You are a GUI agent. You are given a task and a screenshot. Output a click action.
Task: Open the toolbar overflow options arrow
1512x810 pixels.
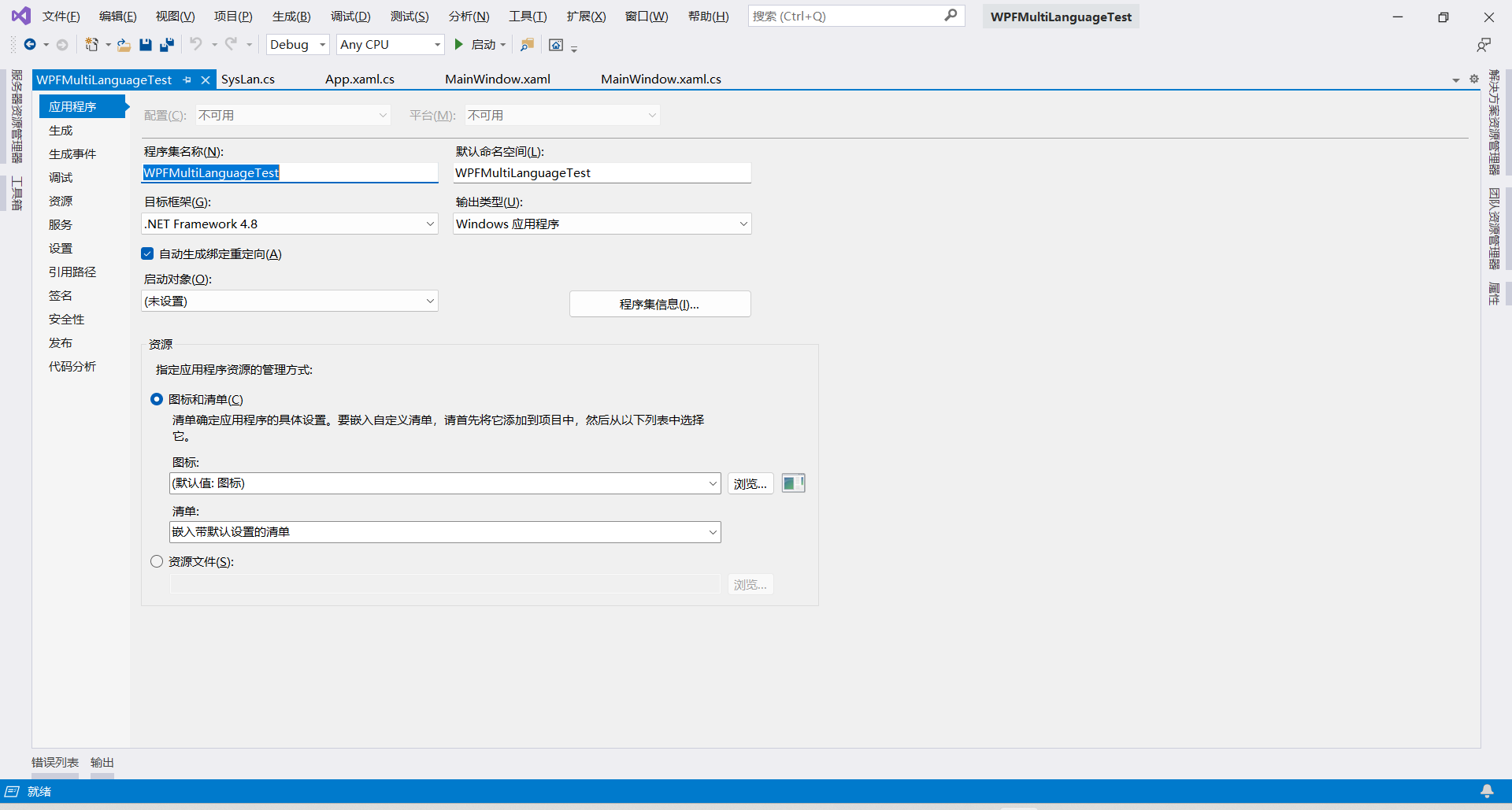(574, 48)
